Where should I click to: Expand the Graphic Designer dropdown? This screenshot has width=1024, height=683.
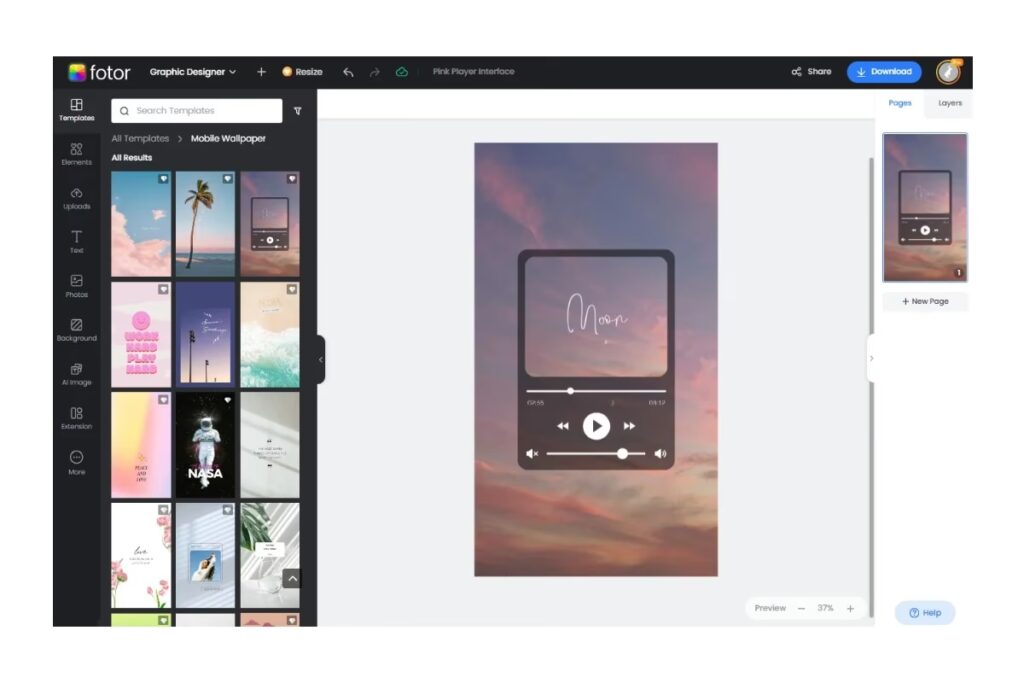(x=193, y=72)
